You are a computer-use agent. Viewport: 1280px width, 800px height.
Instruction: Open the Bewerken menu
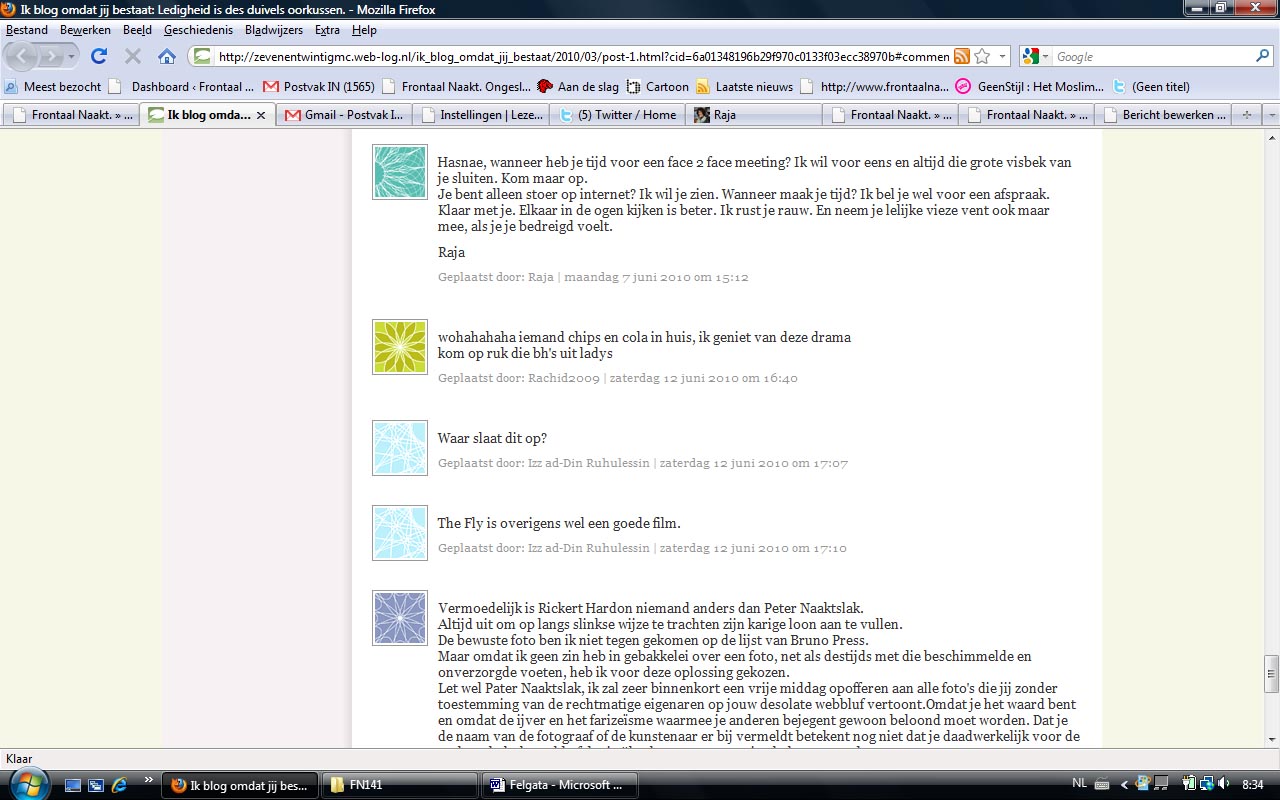85,30
